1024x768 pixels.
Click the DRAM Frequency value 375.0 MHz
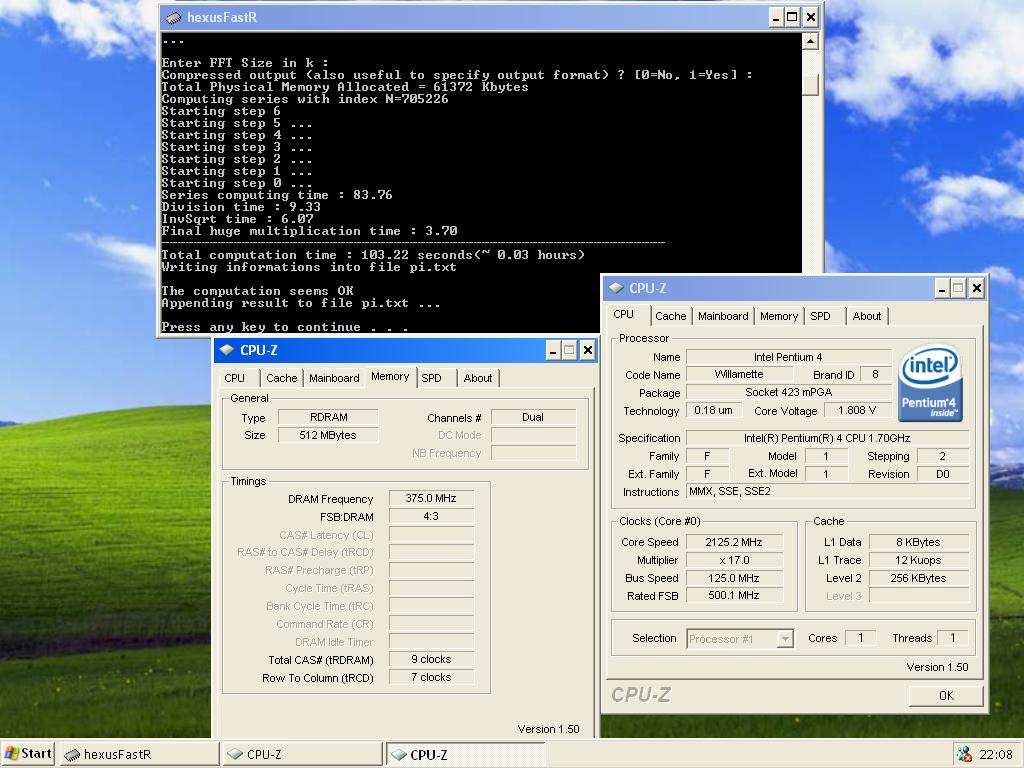(431, 498)
